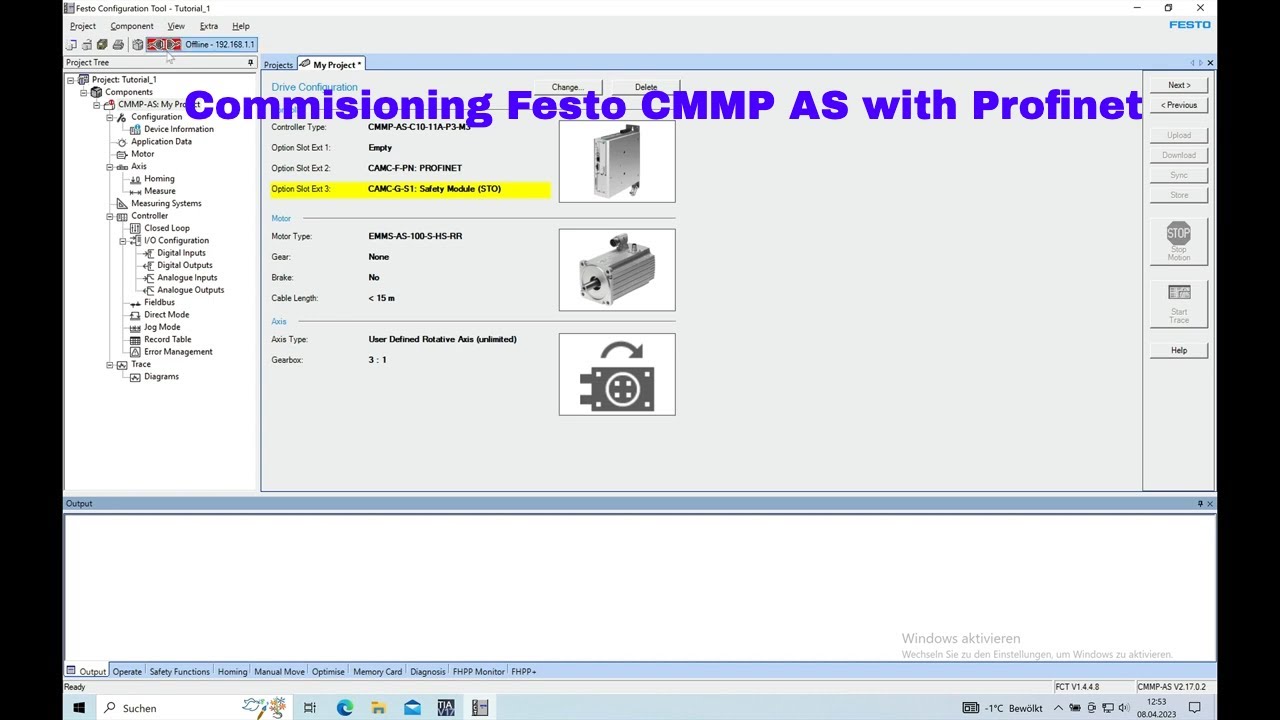Image resolution: width=1280 pixels, height=720 pixels.
Task: Pin the Project Tree panel
Action: [x=251, y=62]
